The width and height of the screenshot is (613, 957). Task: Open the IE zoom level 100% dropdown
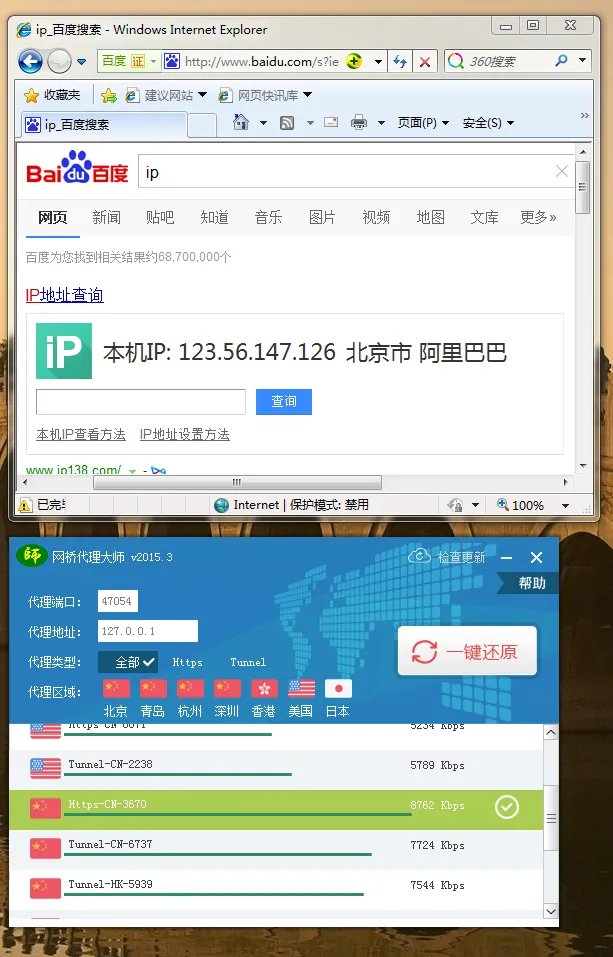(564, 505)
